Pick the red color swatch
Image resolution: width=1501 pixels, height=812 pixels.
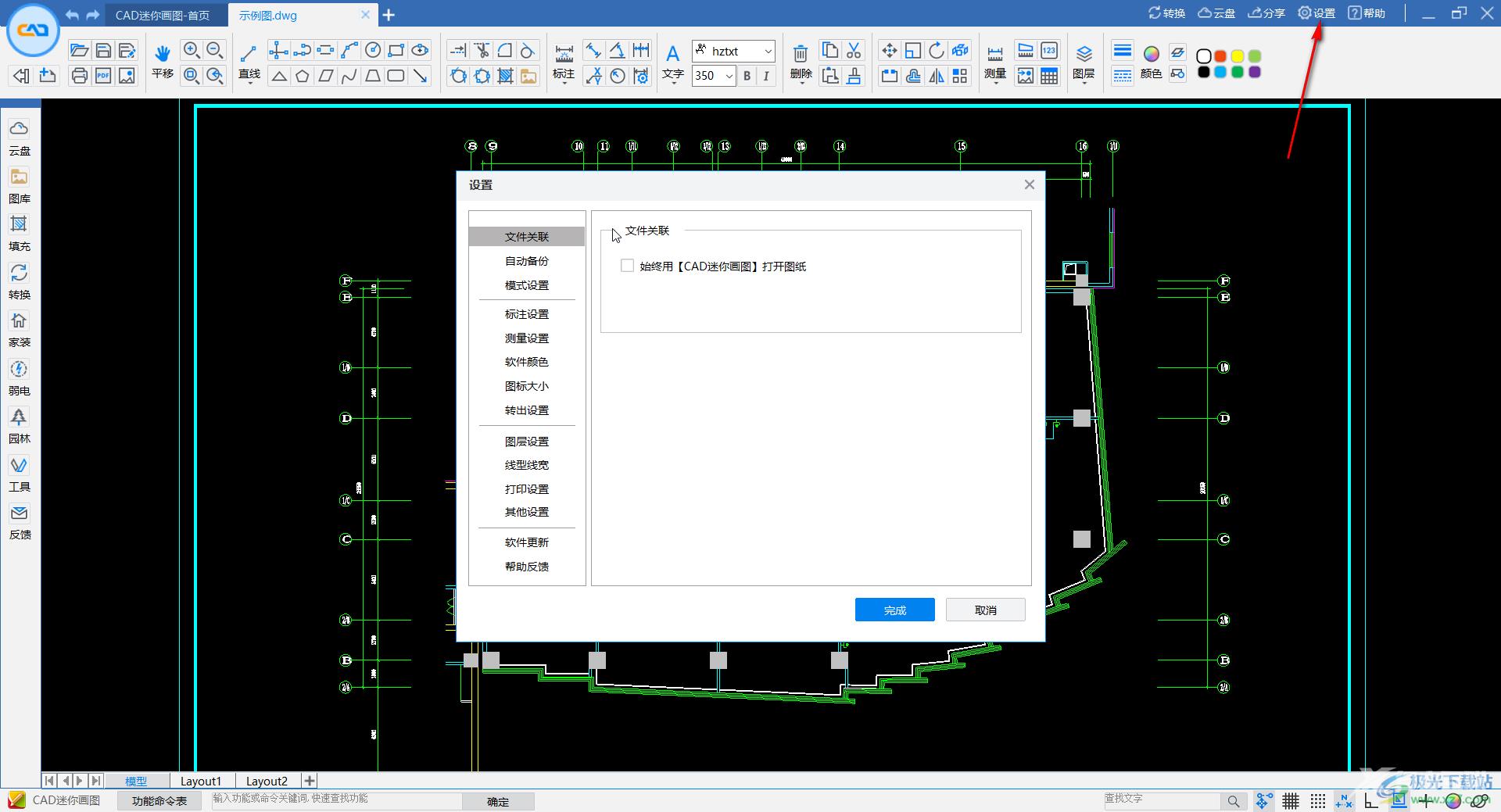point(1220,56)
